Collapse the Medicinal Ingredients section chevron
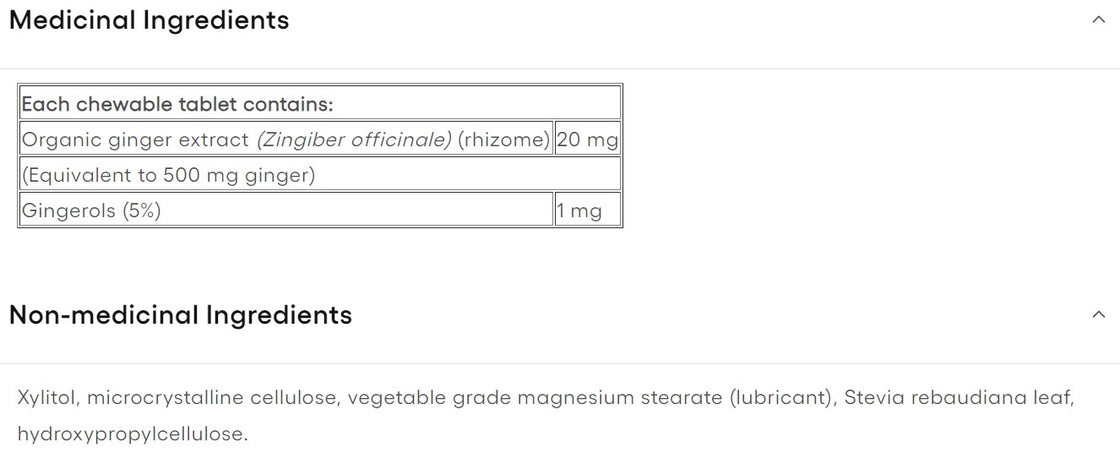1120x475 pixels. point(1098,20)
